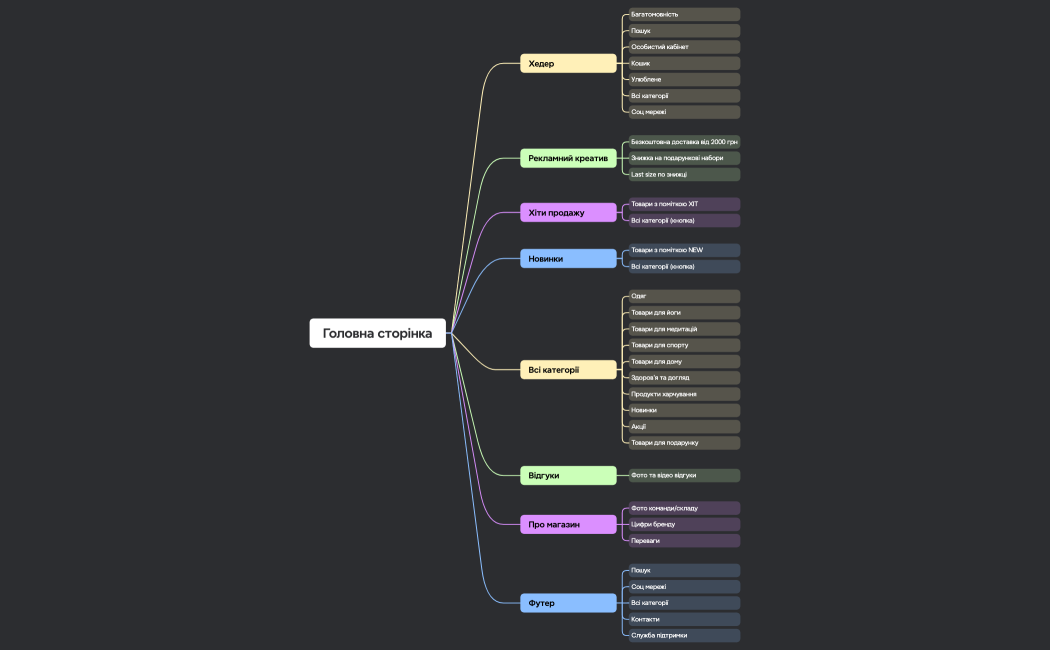
Task: Click the purple "Хіти продажу" node
Action: (568, 213)
